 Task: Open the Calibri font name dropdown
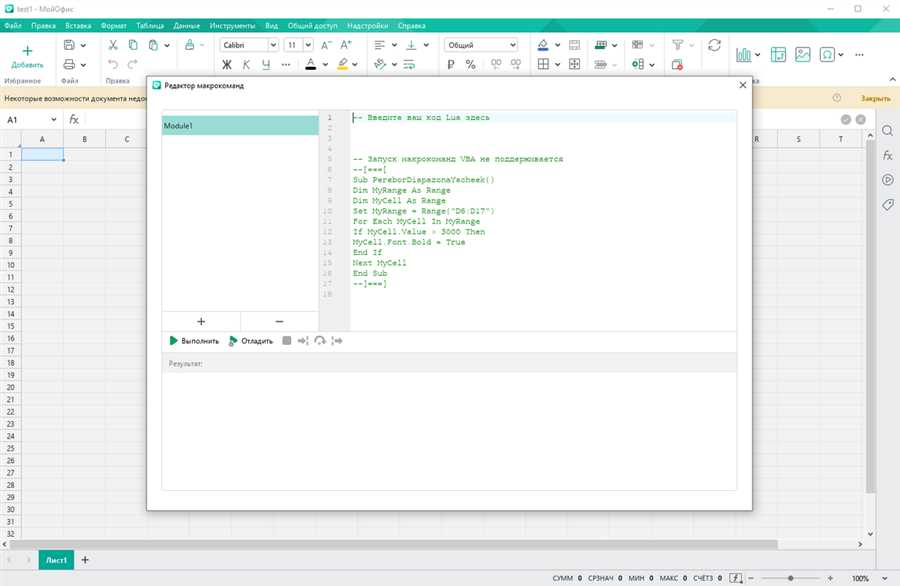tap(273, 45)
